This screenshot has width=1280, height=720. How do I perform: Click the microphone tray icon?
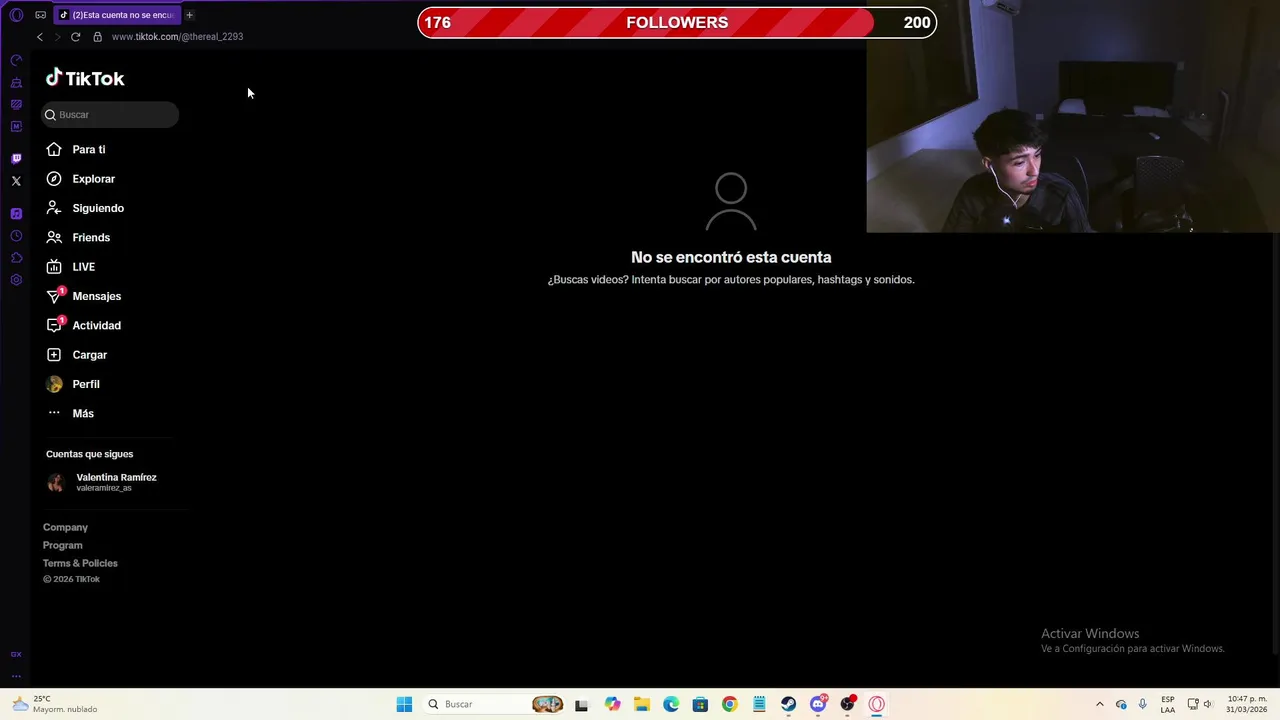pos(1142,704)
